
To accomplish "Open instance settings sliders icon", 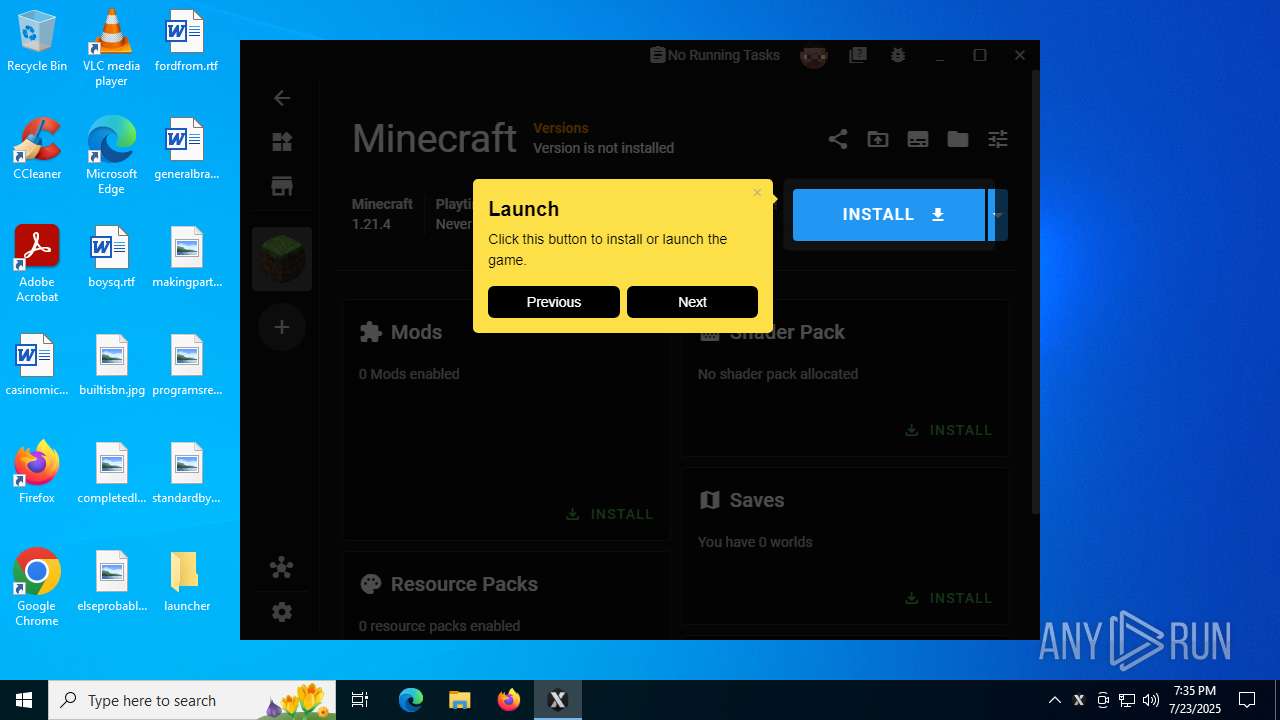I will coord(998,139).
